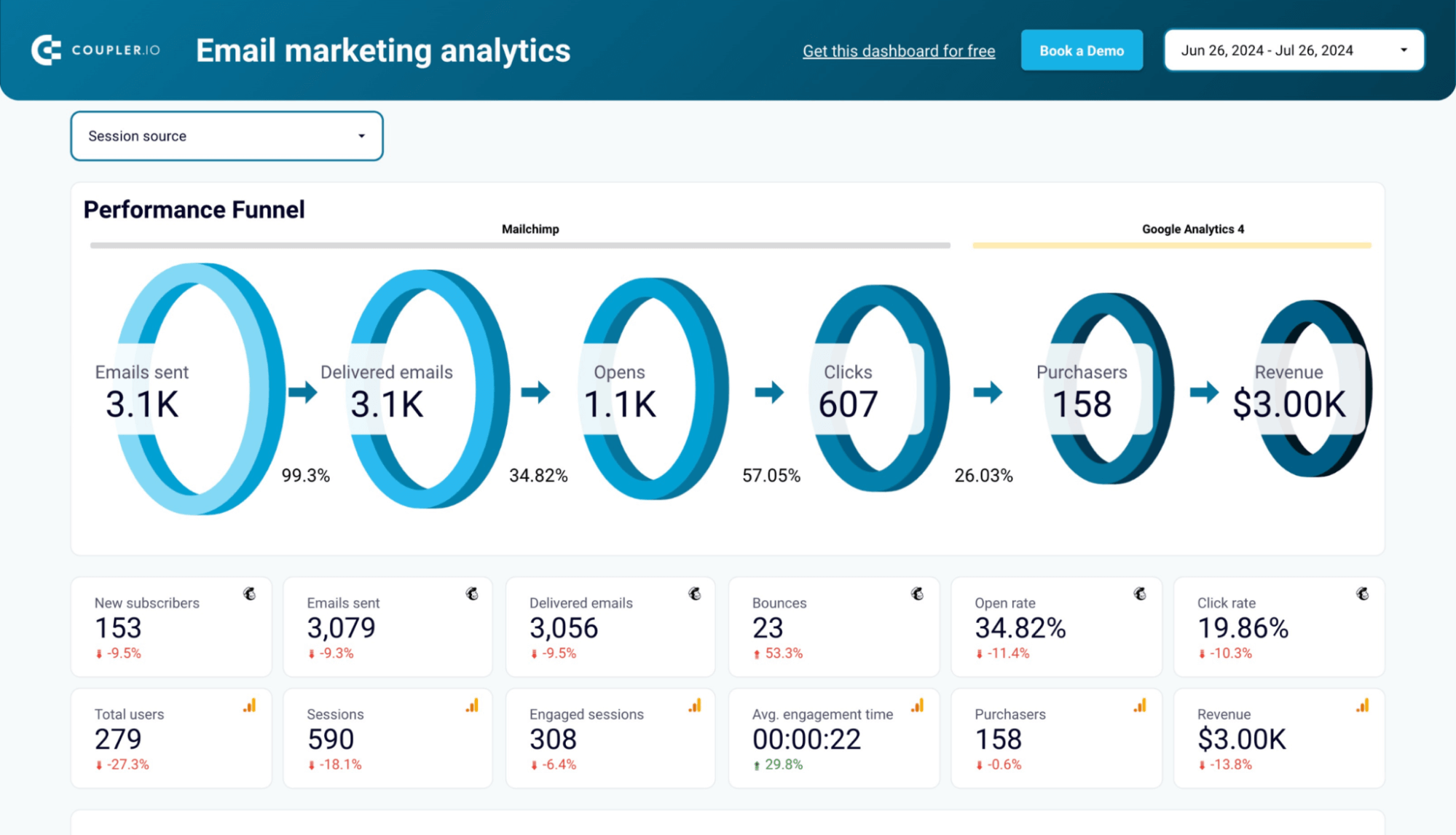
Task: Open the Get this dashboard for free link
Action: pyautogui.click(x=898, y=50)
